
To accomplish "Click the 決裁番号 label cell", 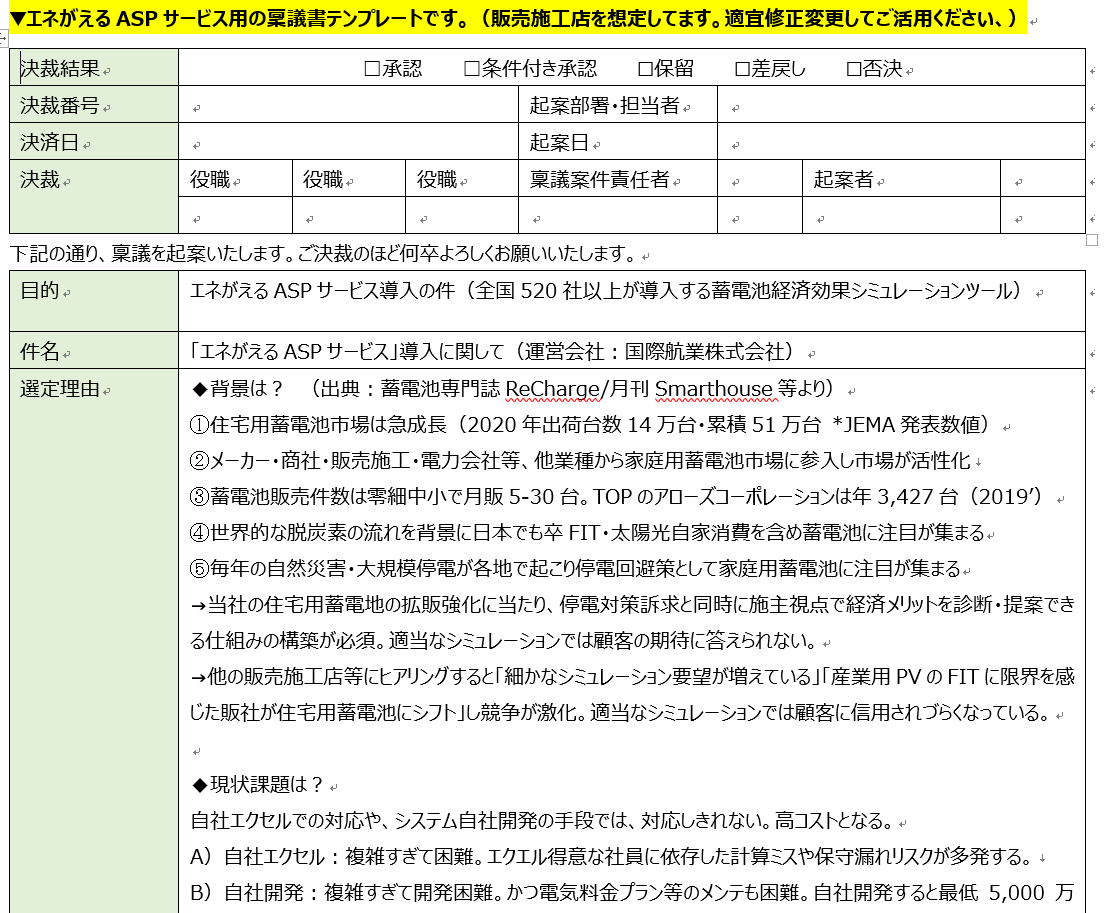I will pos(94,104).
